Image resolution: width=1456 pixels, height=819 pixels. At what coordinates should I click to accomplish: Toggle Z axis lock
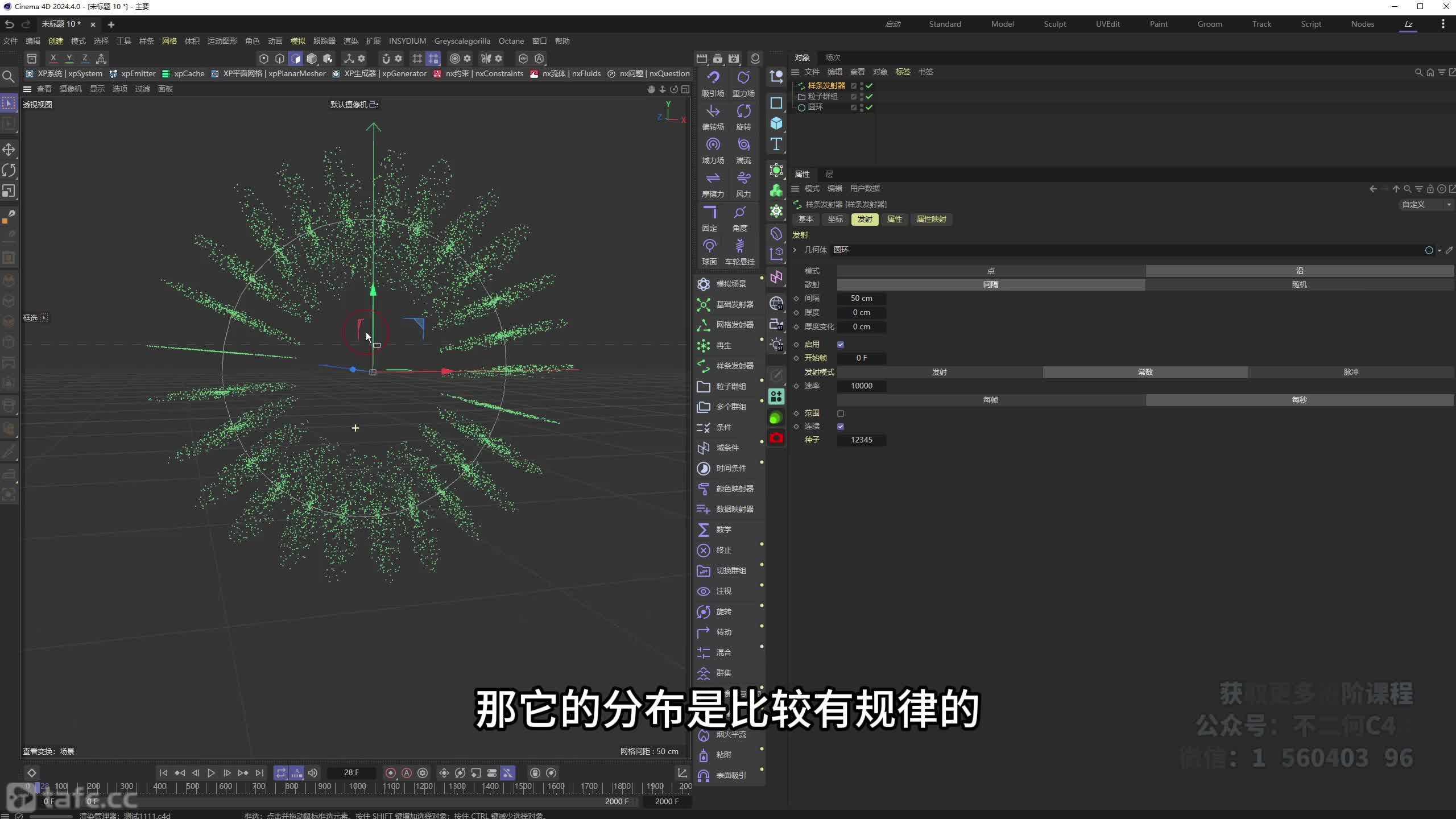click(85, 58)
